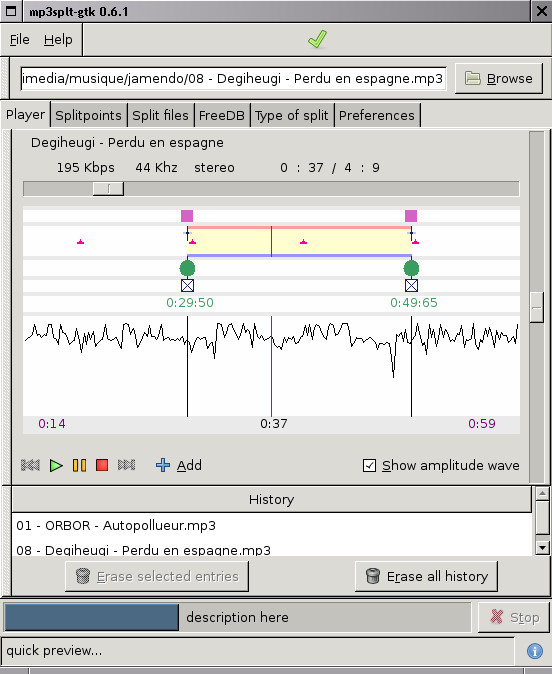Add a splitpoint with Add button

tap(179, 465)
